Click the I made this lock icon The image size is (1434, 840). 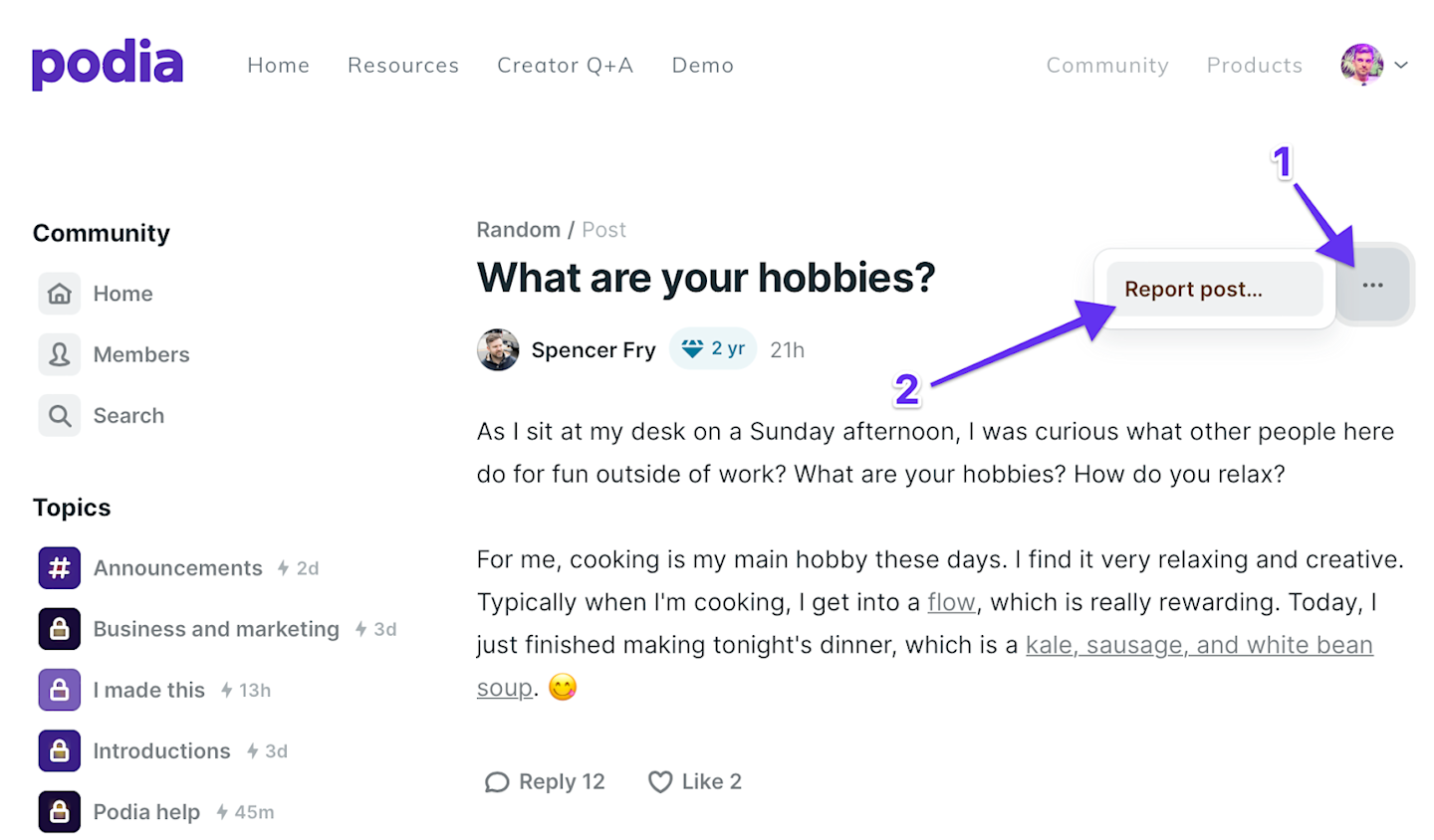tap(60, 690)
